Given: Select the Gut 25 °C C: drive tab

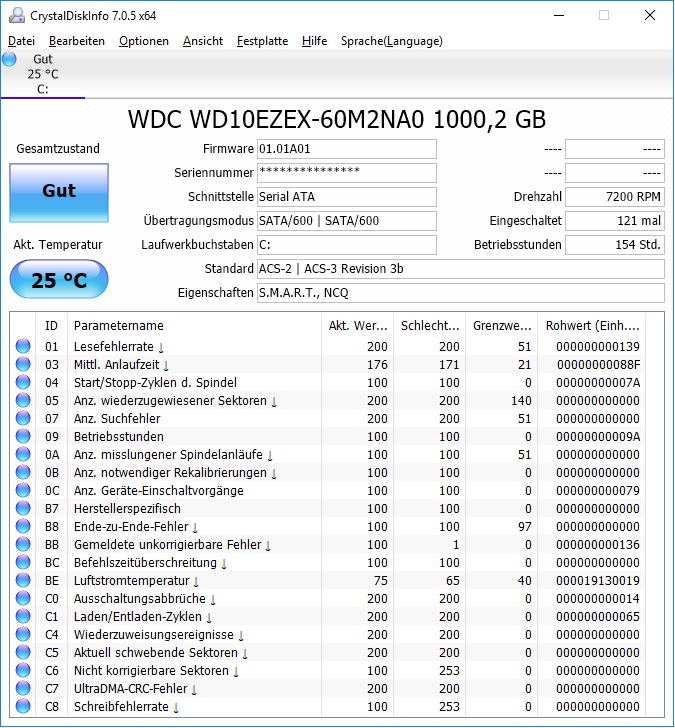Looking at the screenshot, I should (43, 74).
